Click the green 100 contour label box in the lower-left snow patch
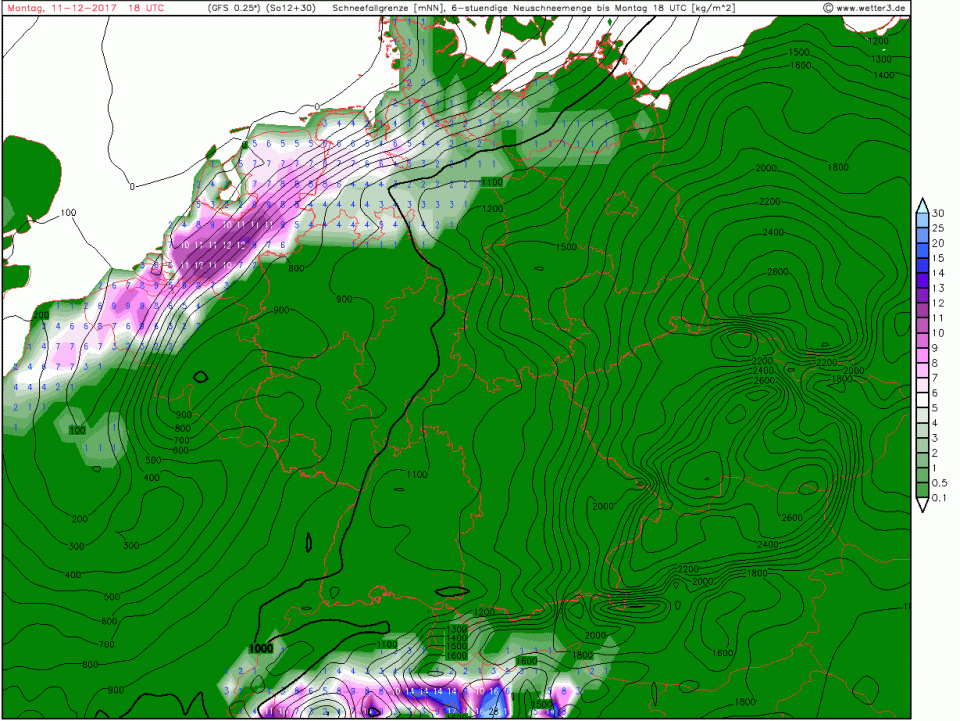 click(77, 429)
